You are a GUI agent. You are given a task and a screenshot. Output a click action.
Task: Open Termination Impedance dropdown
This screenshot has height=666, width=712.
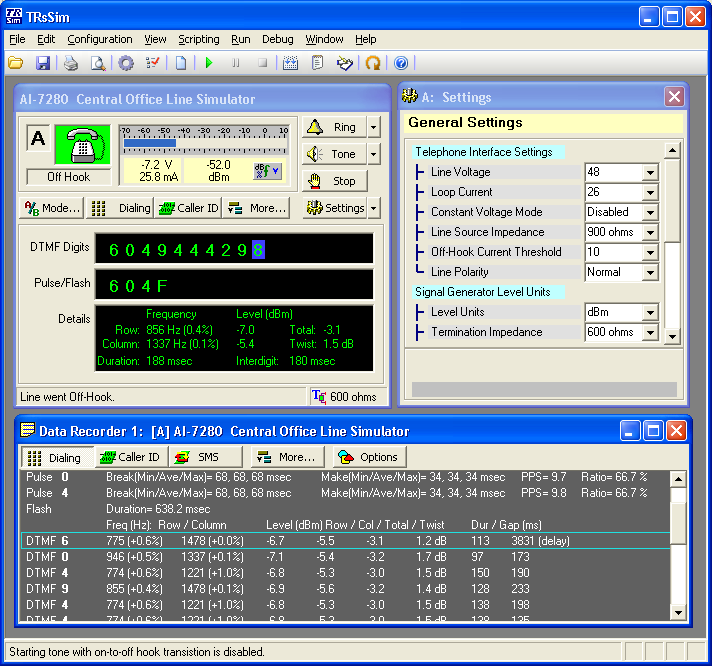651,332
